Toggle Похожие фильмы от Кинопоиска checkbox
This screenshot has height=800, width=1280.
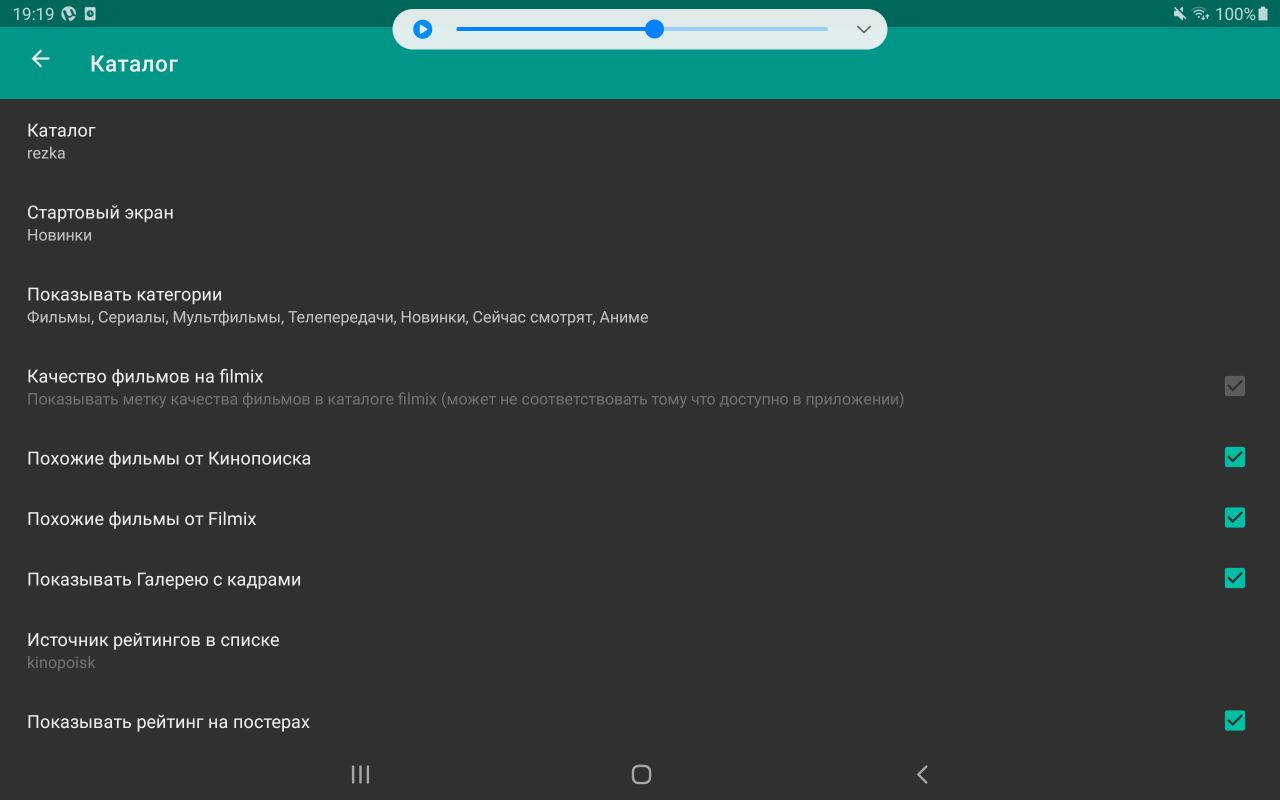pyautogui.click(x=1235, y=457)
